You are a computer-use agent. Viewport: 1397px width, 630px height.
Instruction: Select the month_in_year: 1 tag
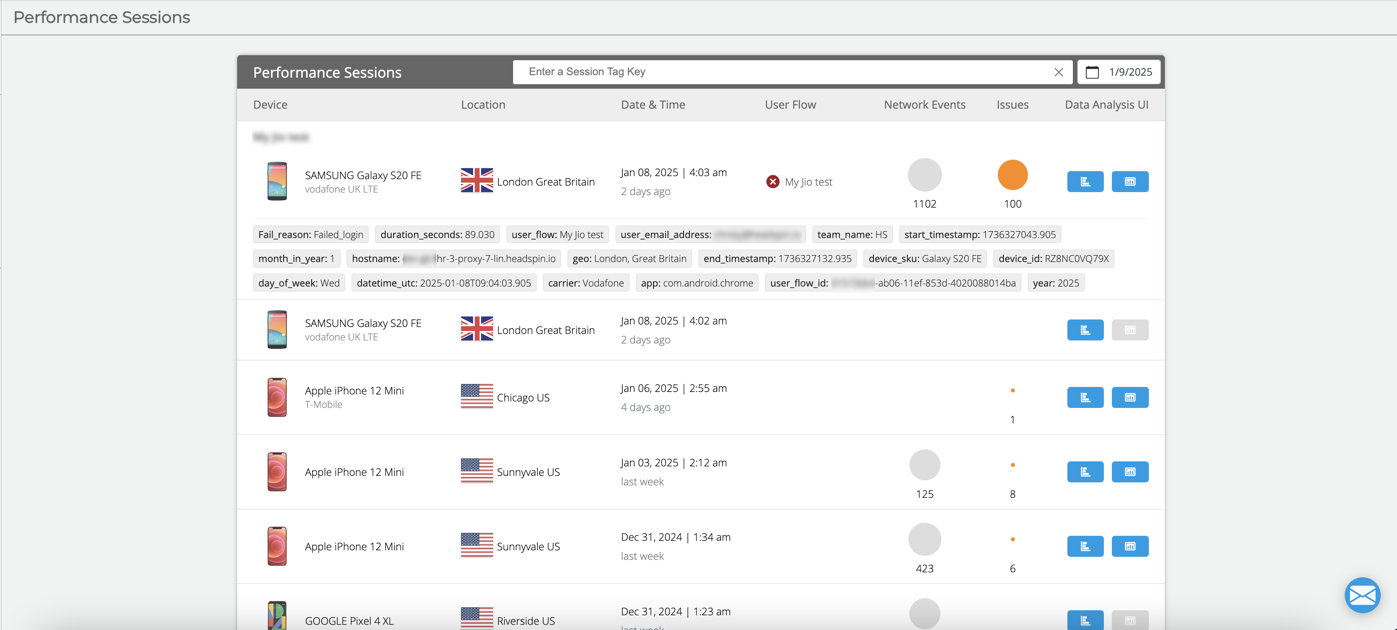(x=296, y=259)
